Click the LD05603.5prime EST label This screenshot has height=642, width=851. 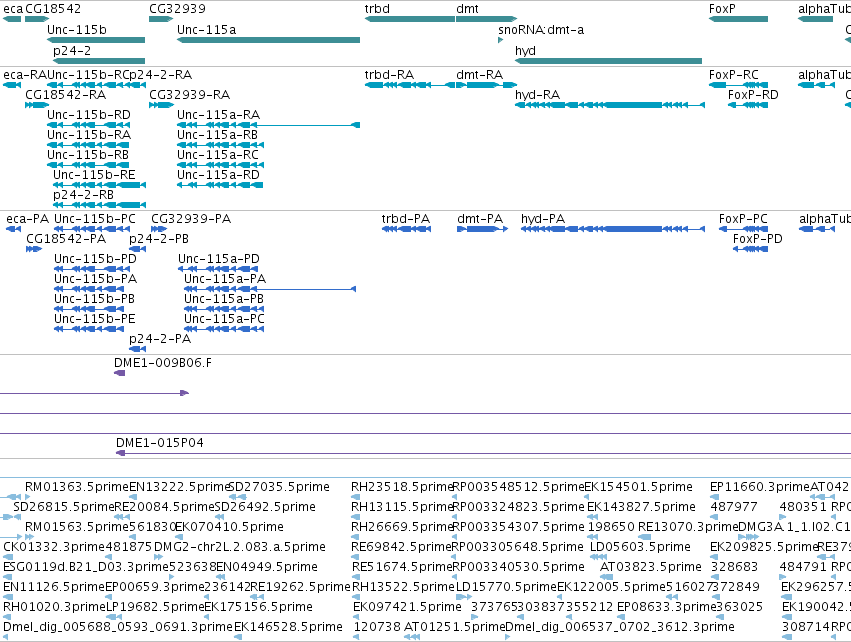click(640, 547)
